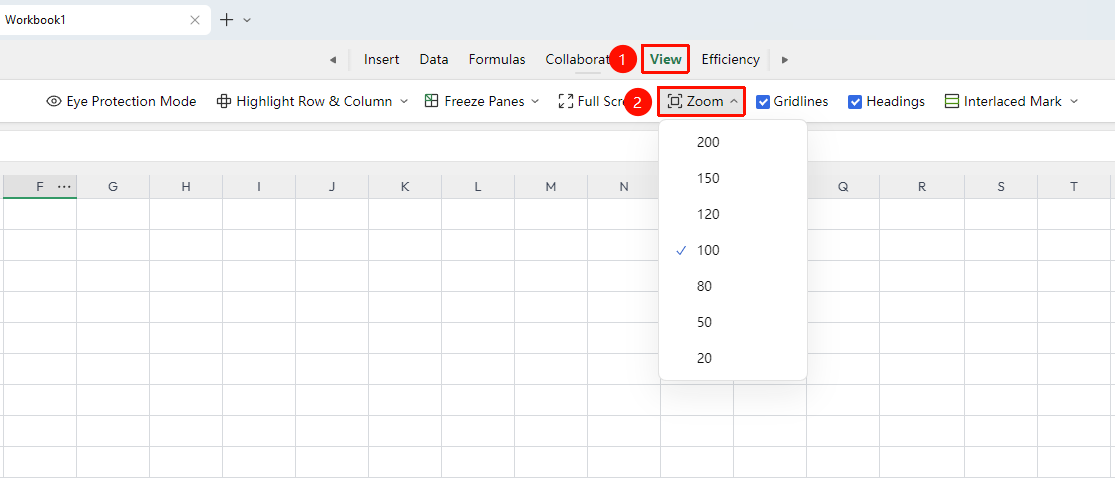The width and height of the screenshot is (1115, 478).
Task: Select column I header
Action: [x=259, y=187]
